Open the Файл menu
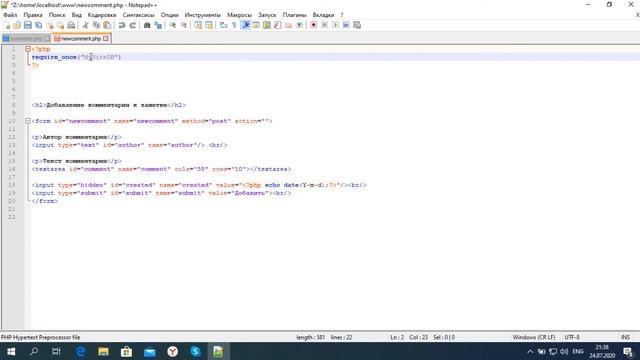This screenshot has height=360, width=640. 10,15
